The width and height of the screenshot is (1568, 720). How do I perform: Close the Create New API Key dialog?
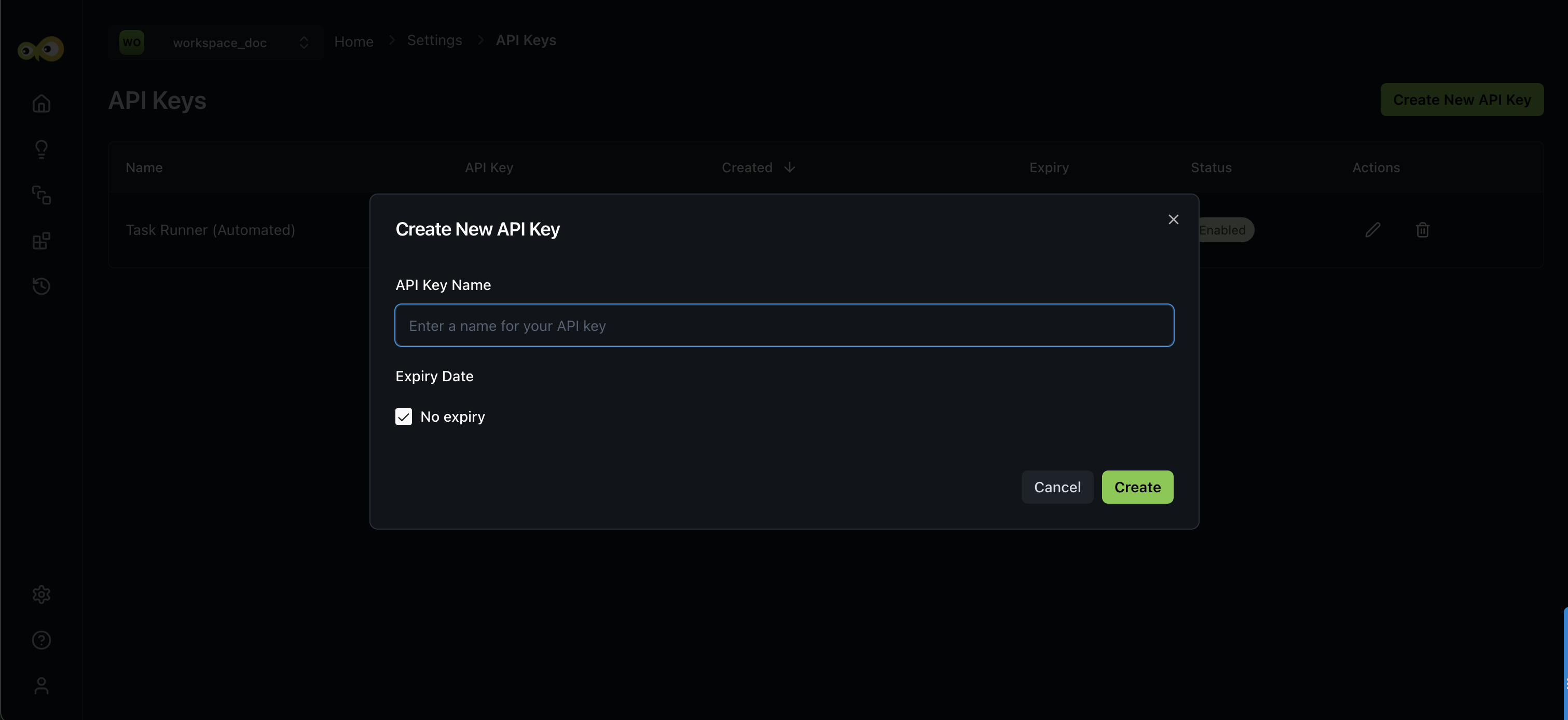[1173, 220]
